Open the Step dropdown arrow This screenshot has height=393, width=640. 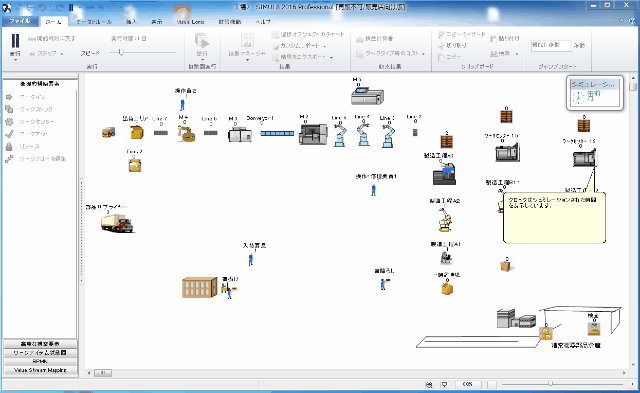[62, 53]
